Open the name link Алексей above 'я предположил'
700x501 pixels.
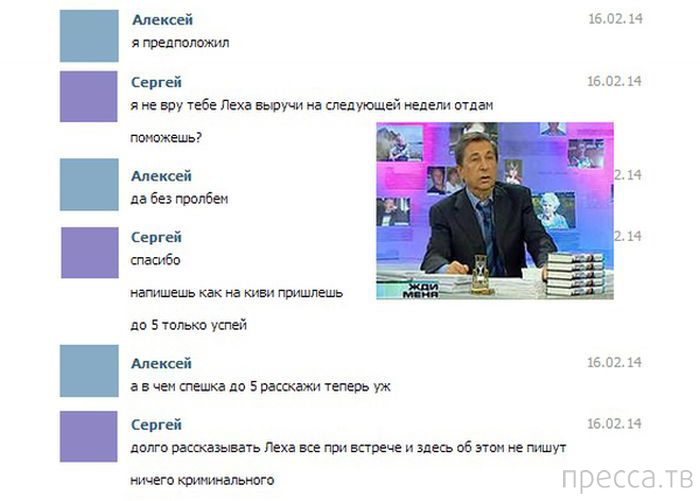162,20
